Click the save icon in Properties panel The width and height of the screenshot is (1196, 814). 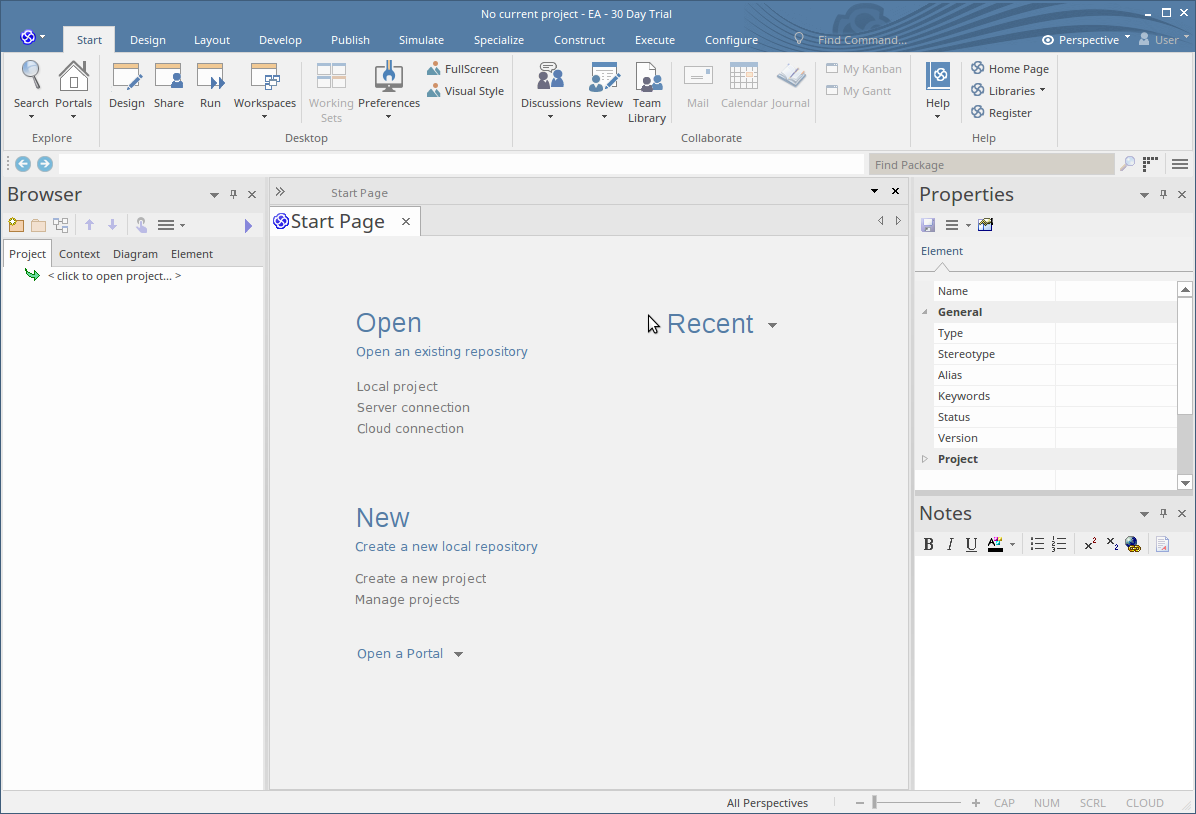[x=927, y=224]
